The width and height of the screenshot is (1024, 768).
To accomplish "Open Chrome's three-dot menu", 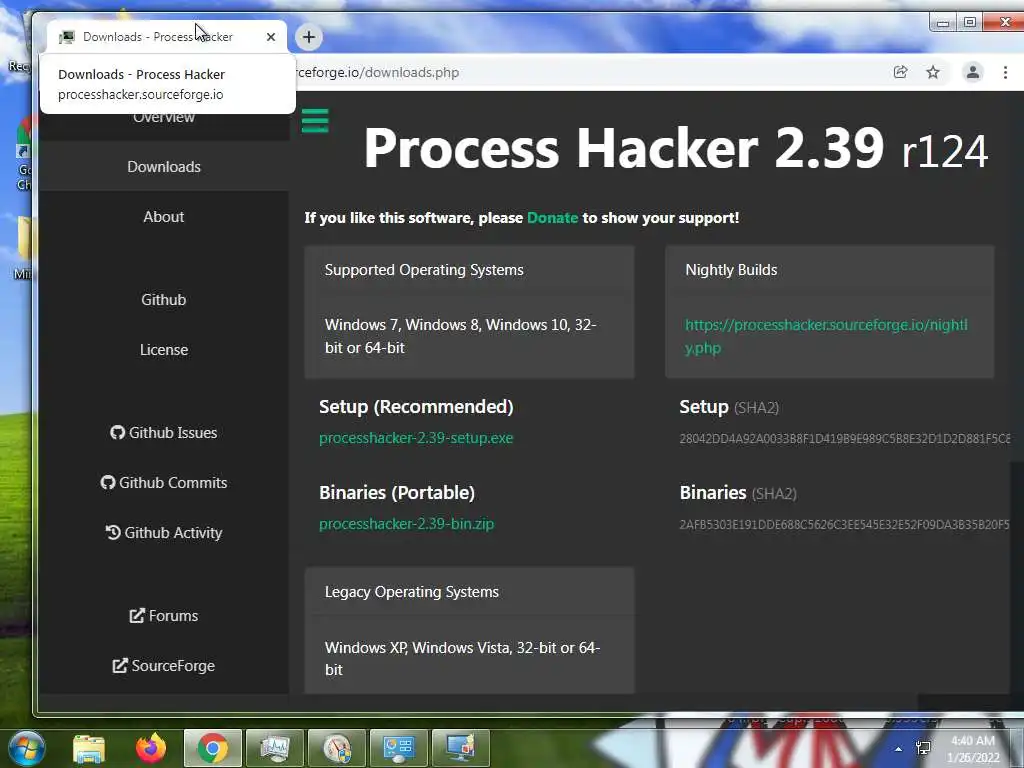I will tap(1005, 72).
